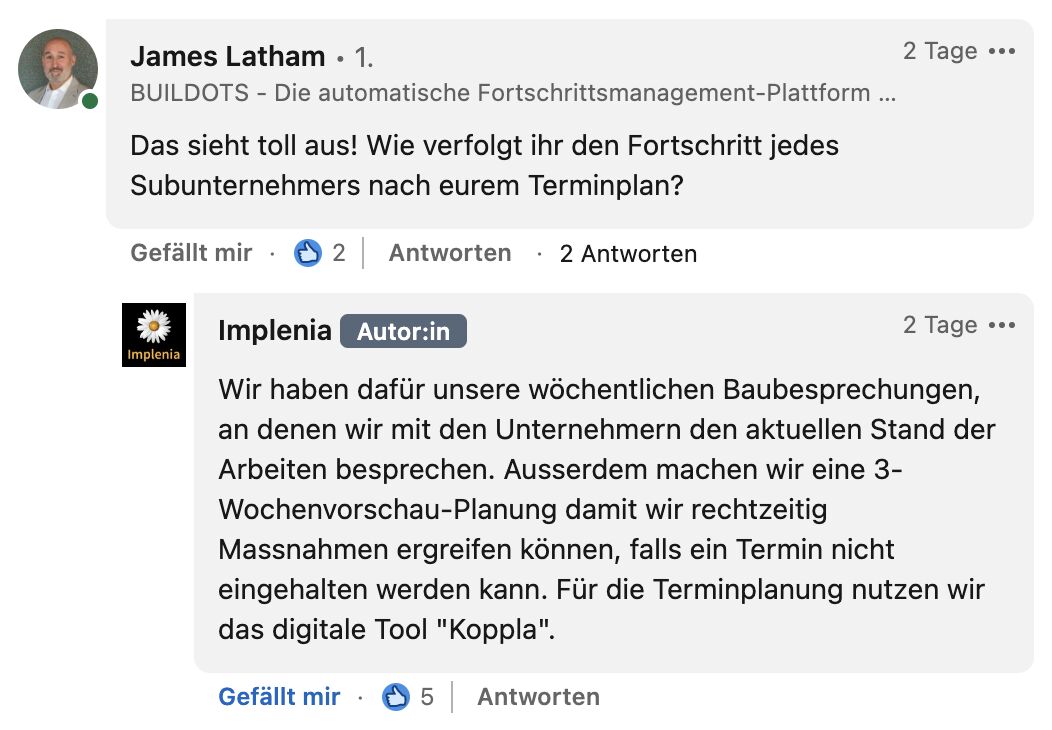Open three-dot menu on Implenia's reply

1002,325
